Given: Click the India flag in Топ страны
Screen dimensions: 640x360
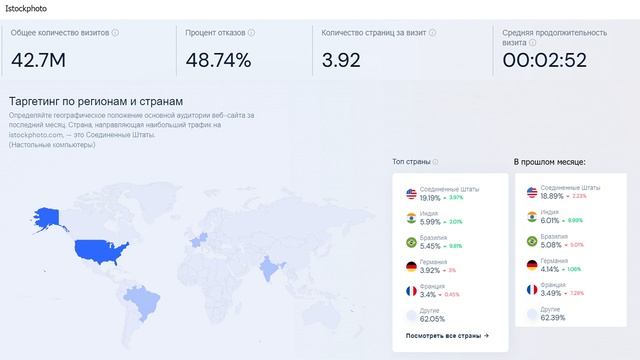Looking at the screenshot, I should (411, 218).
